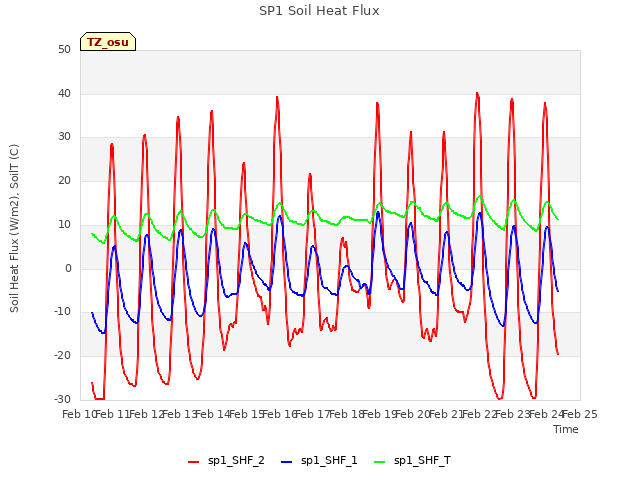
Task: Click the Feb 25 x-axis tick label
Action: coord(580,414)
